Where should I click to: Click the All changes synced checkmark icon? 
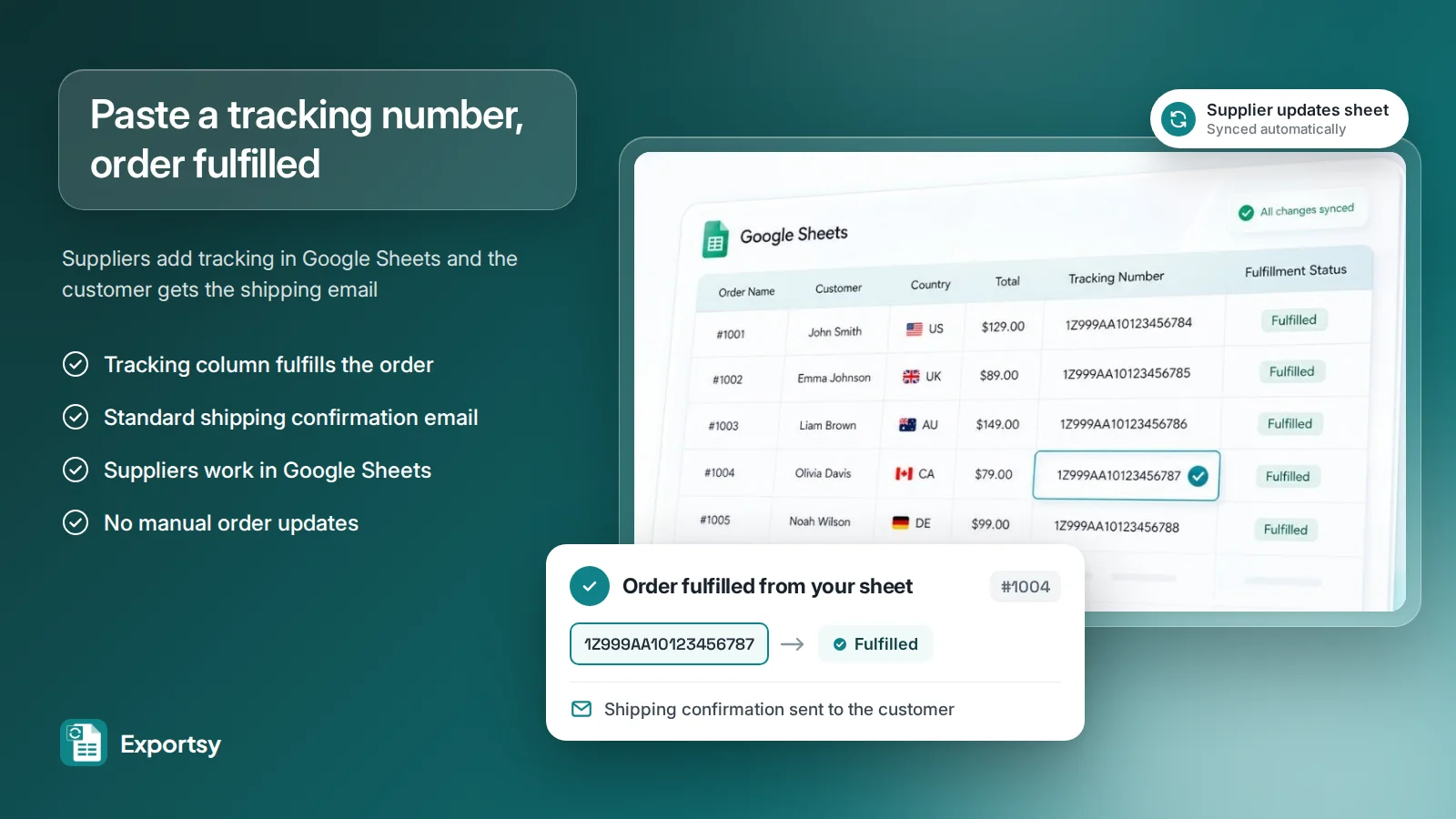point(1246,213)
